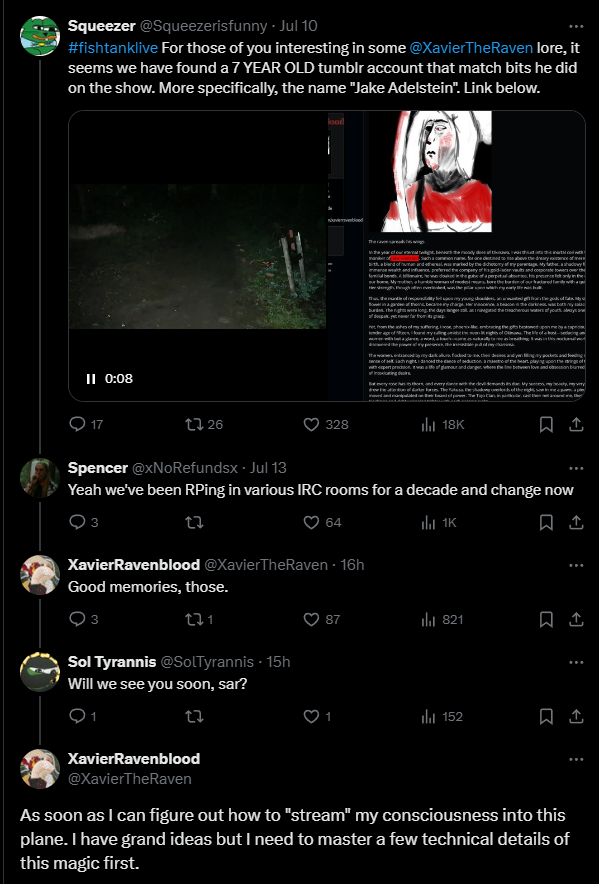The width and height of the screenshot is (599, 884).
Task: Open more options on Sol Tyrannis's reply
Action: (576, 662)
